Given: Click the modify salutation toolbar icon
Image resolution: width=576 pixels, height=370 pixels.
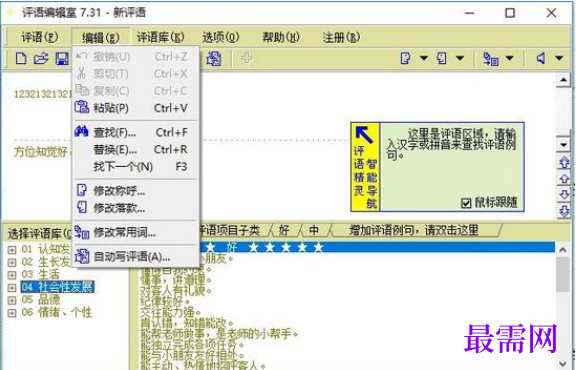Looking at the screenshot, I should point(405,58).
